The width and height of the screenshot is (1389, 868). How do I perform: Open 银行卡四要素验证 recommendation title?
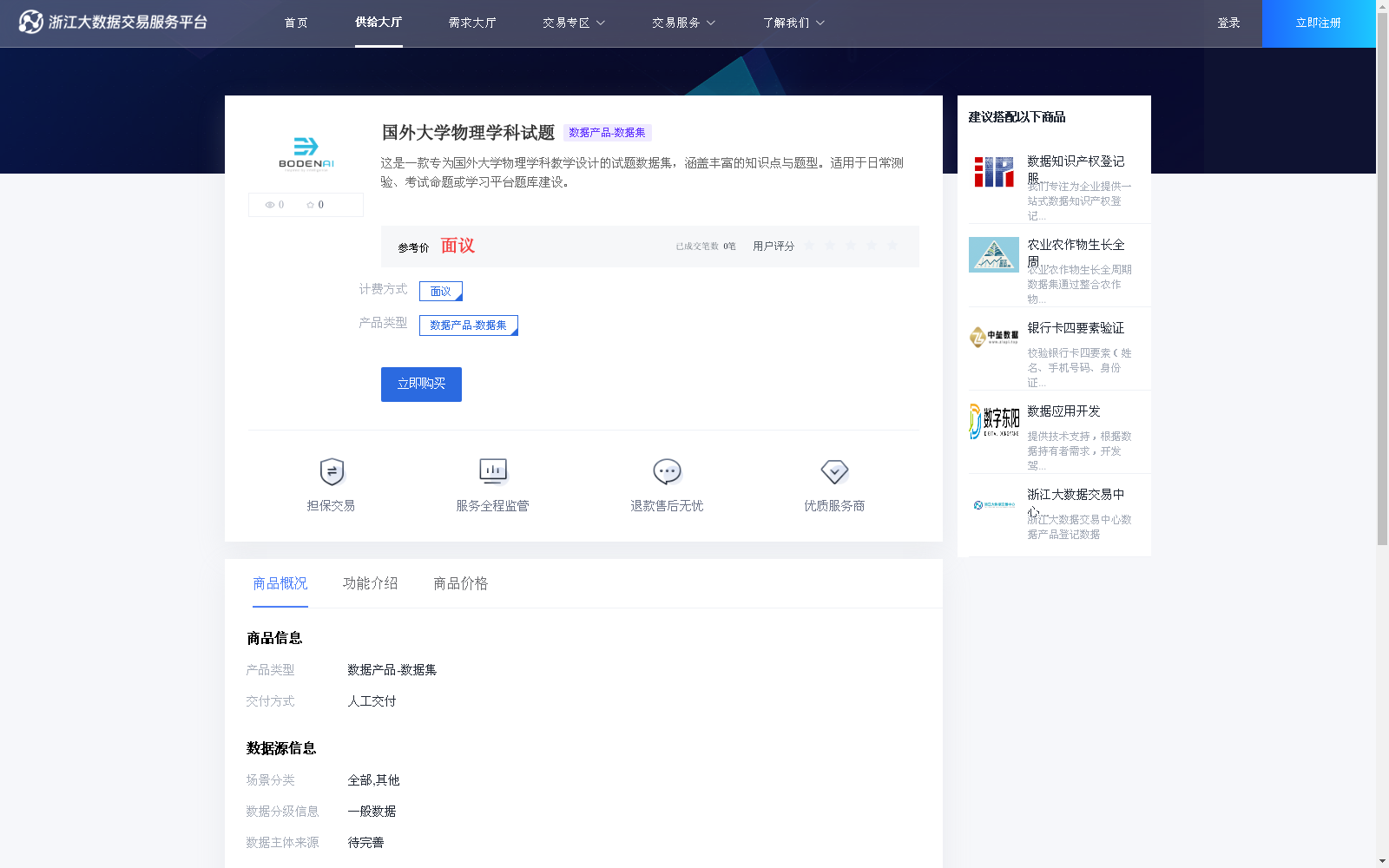tap(1076, 328)
